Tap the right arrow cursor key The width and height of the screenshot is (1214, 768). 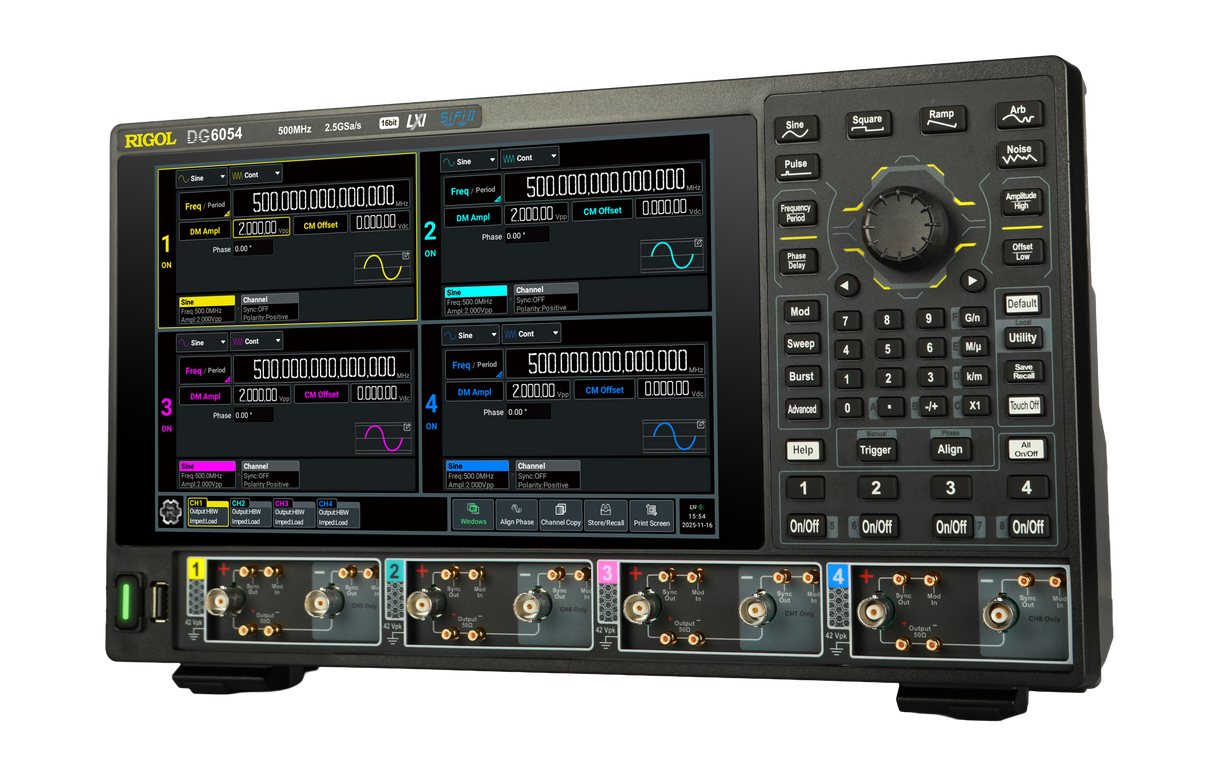971,282
